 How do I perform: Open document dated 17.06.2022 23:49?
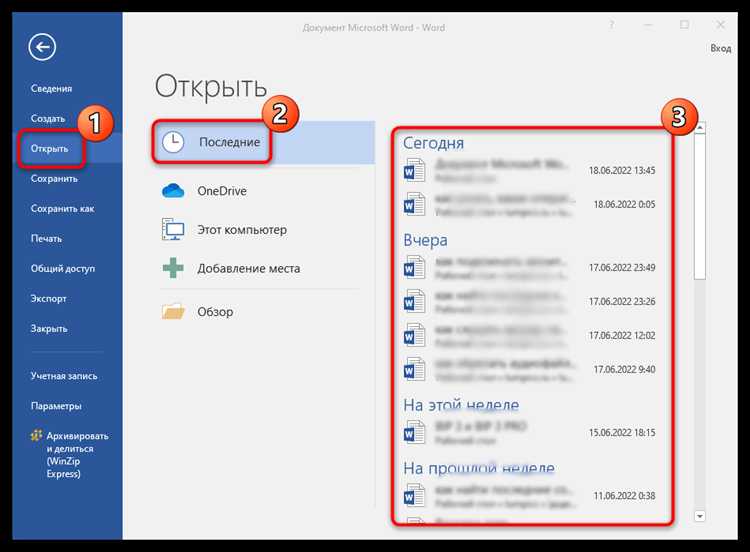coord(529,268)
